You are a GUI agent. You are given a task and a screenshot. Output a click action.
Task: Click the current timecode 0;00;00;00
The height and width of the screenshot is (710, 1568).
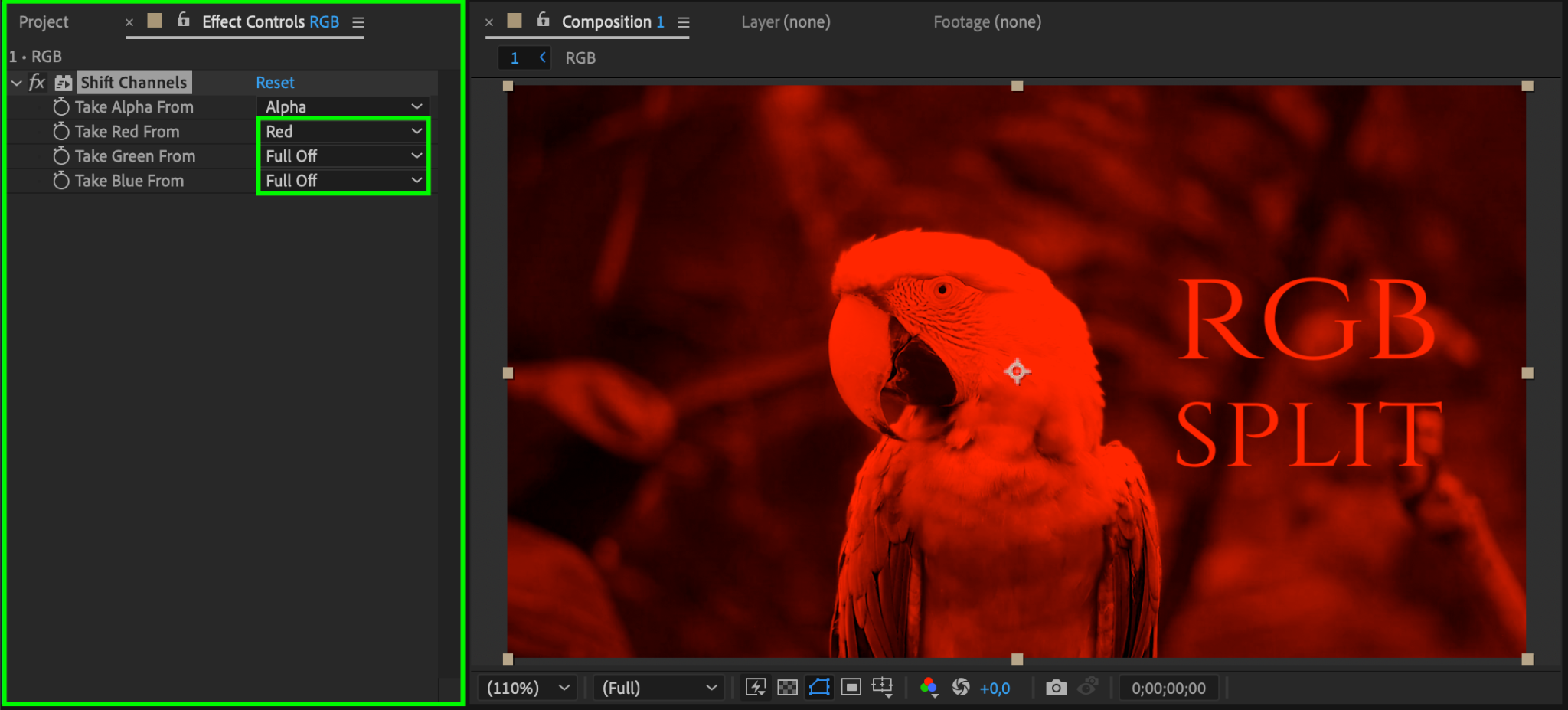pyautogui.click(x=1168, y=689)
